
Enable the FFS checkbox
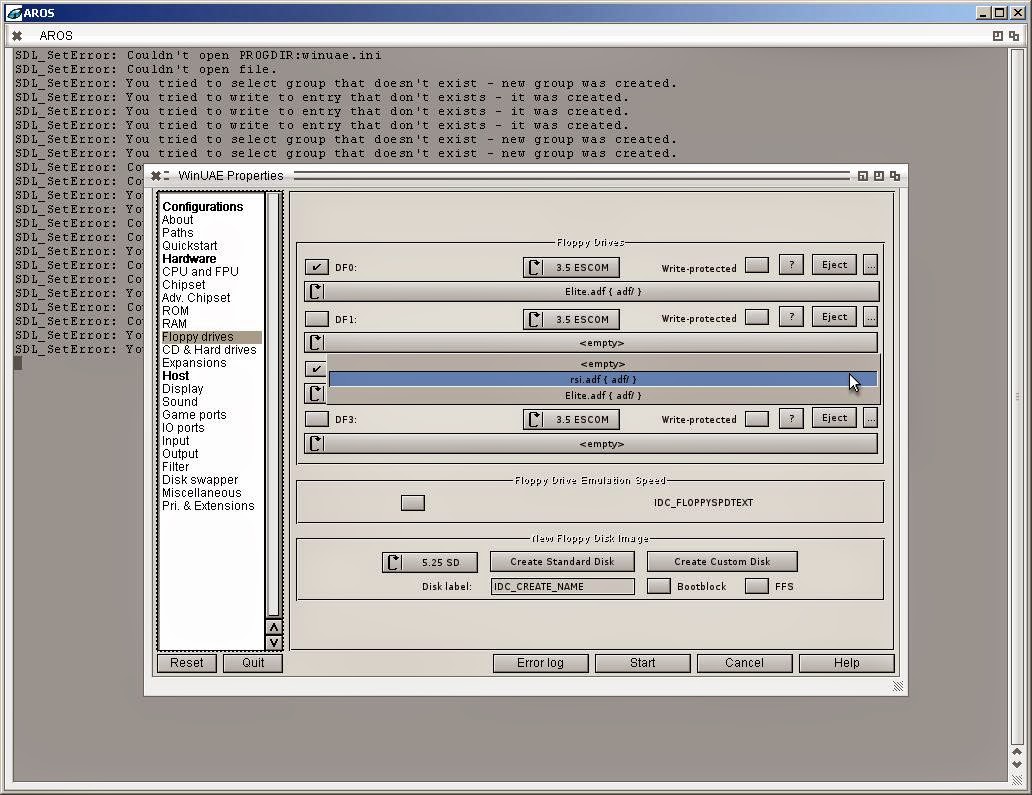point(757,586)
